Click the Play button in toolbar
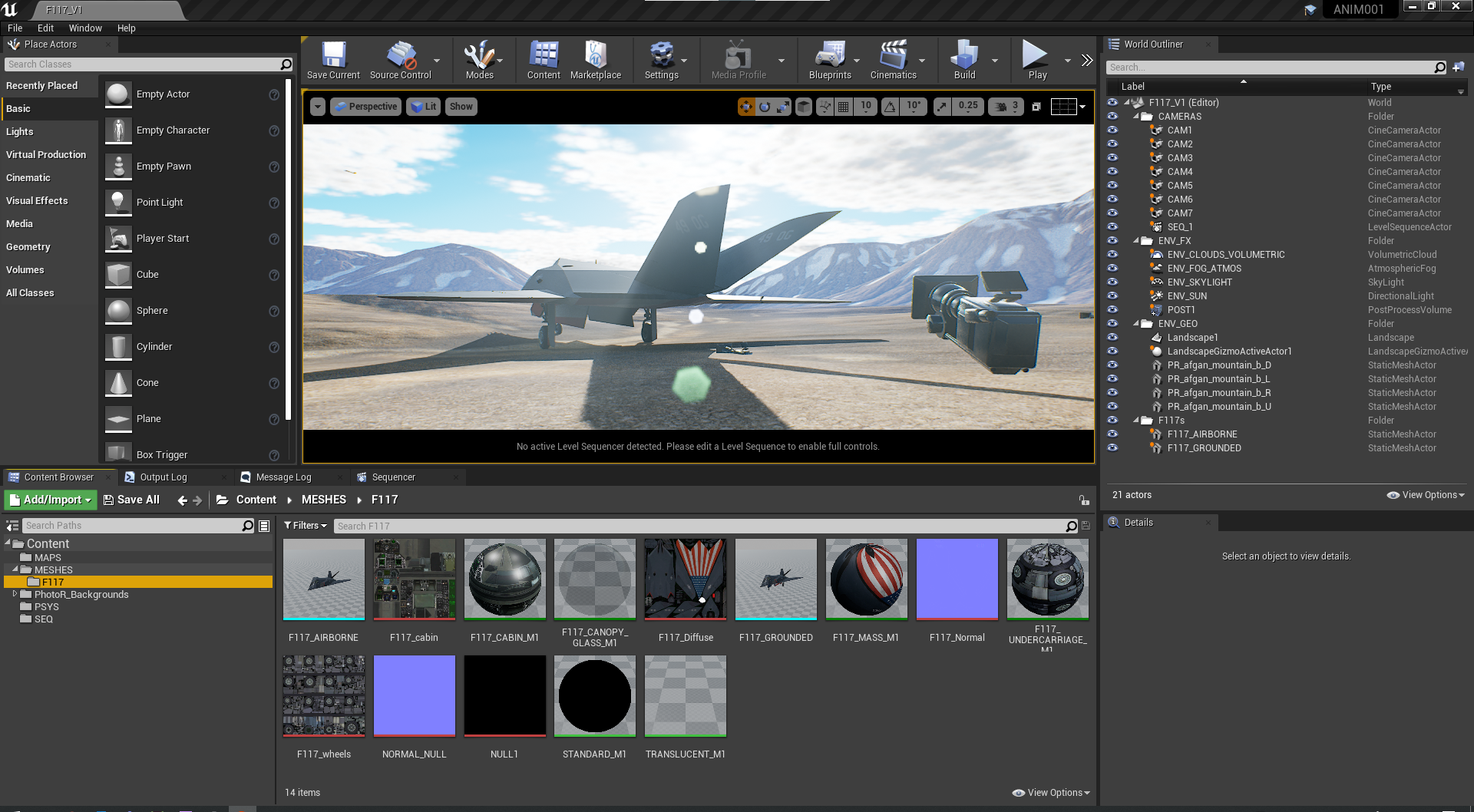 (x=1037, y=60)
